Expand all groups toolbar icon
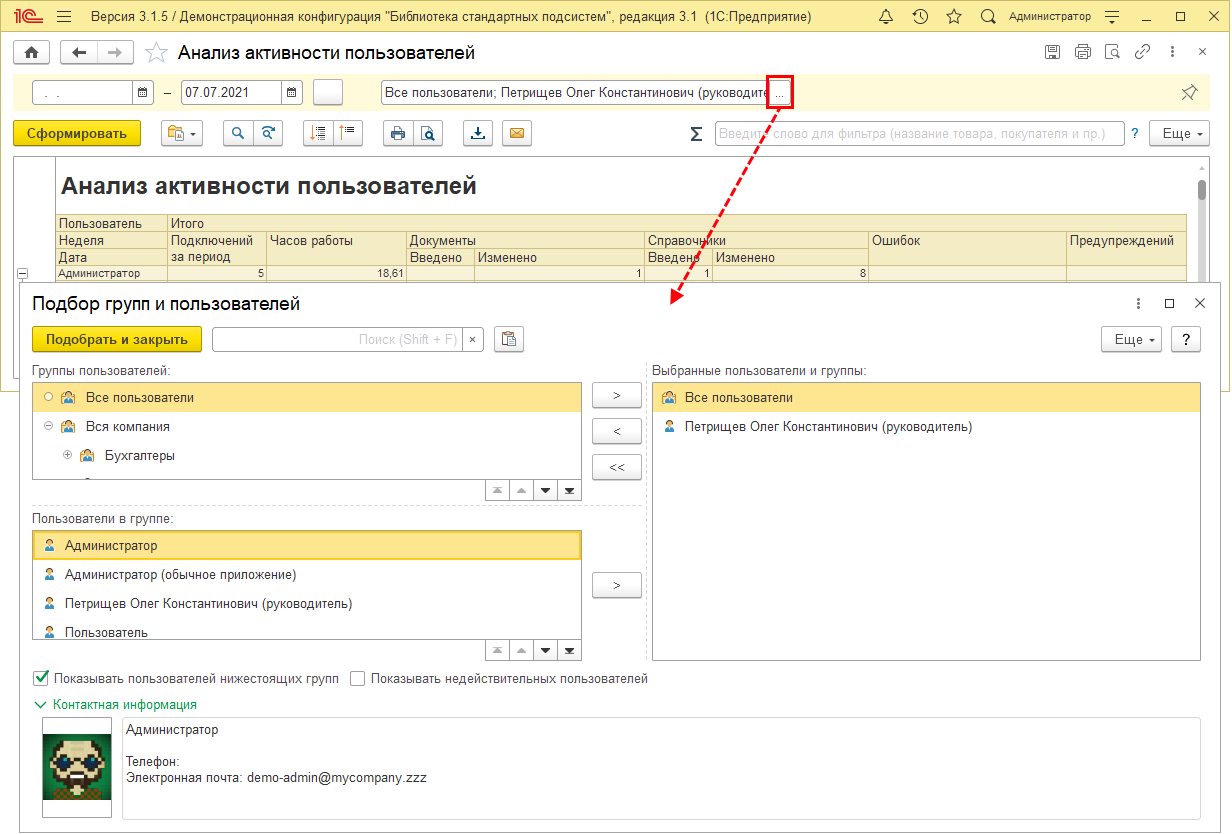The width and height of the screenshot is (1232, 834). (318, 133)
